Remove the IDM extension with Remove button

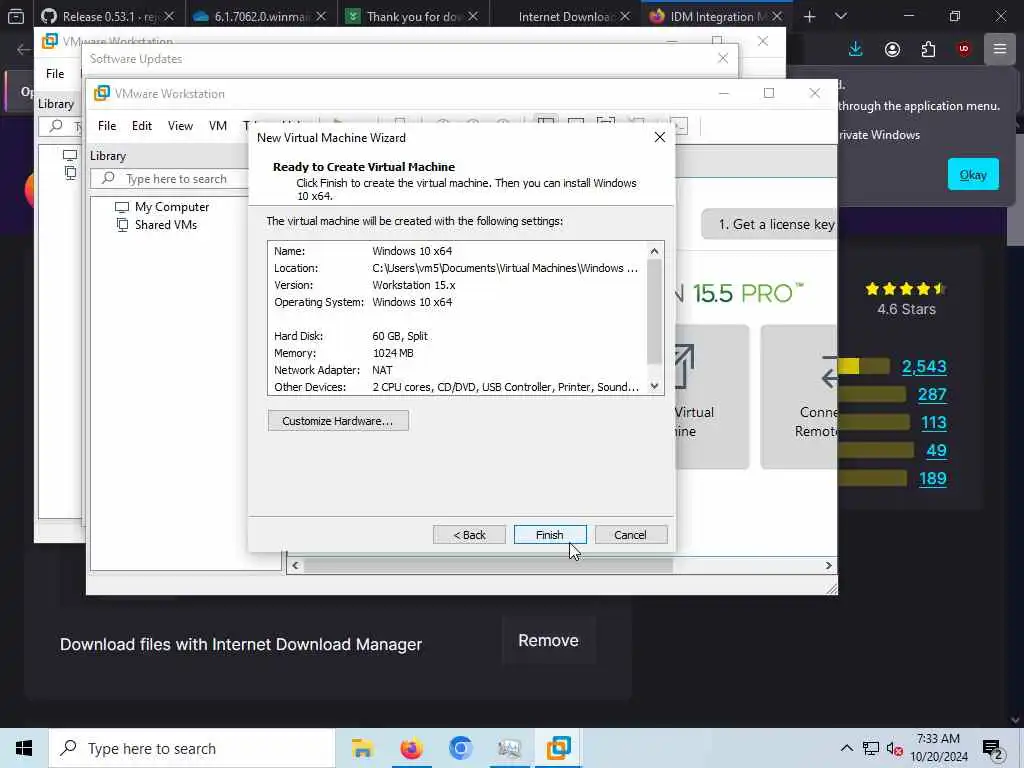point(548,641)
